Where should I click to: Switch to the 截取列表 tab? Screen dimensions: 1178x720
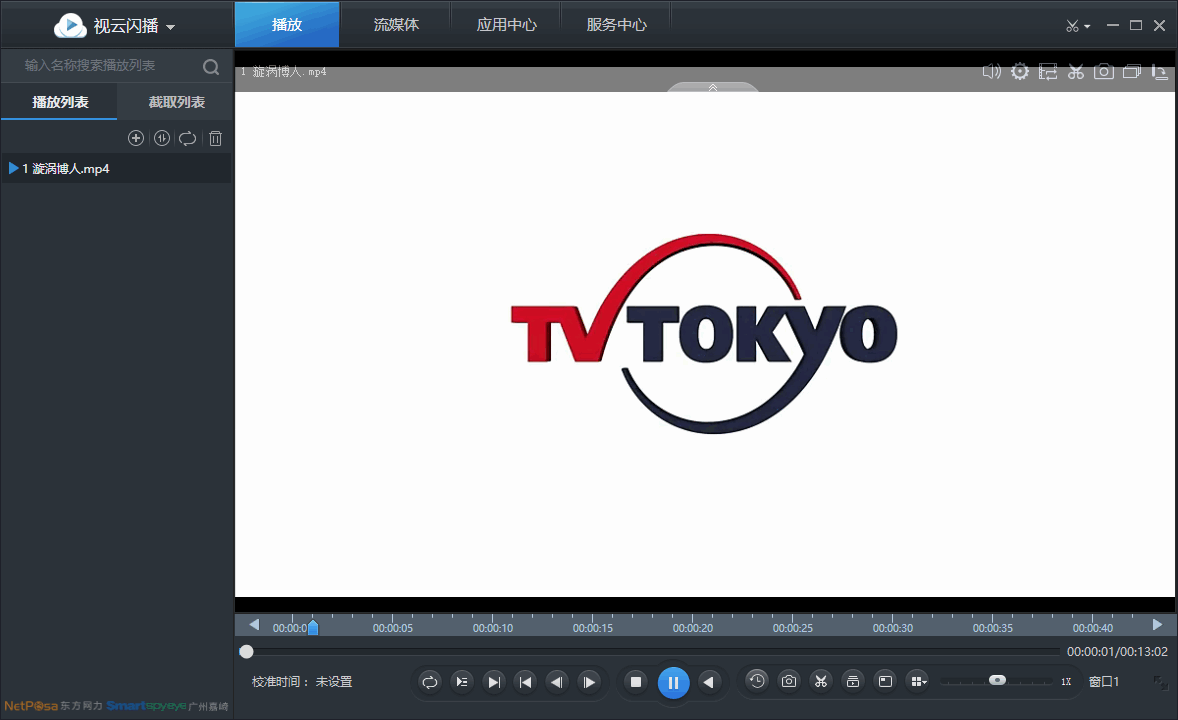point(176,102)
